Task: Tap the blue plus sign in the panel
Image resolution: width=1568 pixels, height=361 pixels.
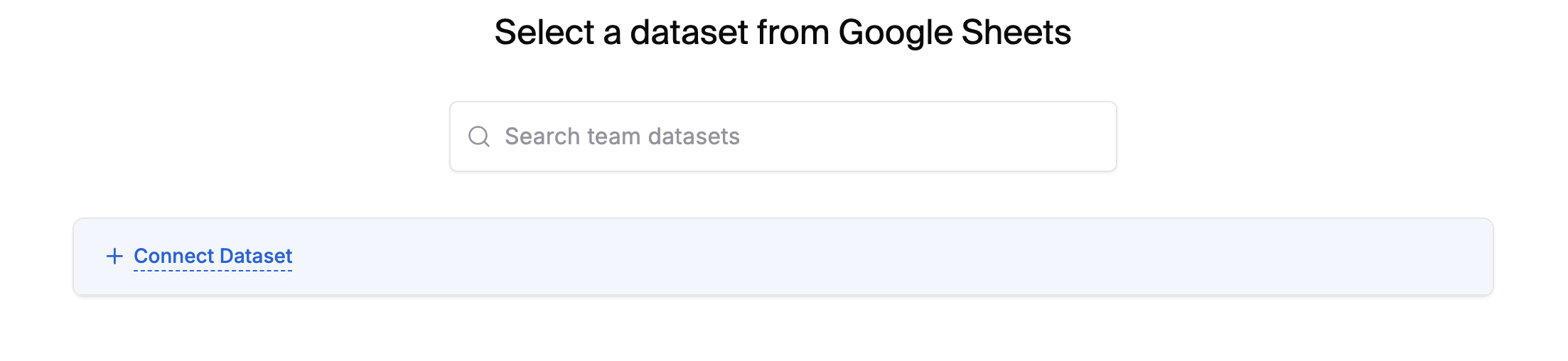Action: click(x=114, y=256)
